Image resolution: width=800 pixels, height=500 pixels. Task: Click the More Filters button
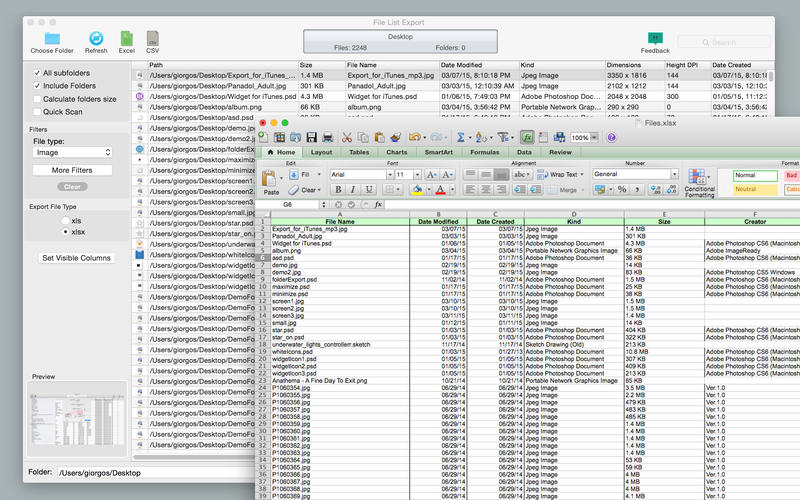pyautogui.click(x=74, y=171)
